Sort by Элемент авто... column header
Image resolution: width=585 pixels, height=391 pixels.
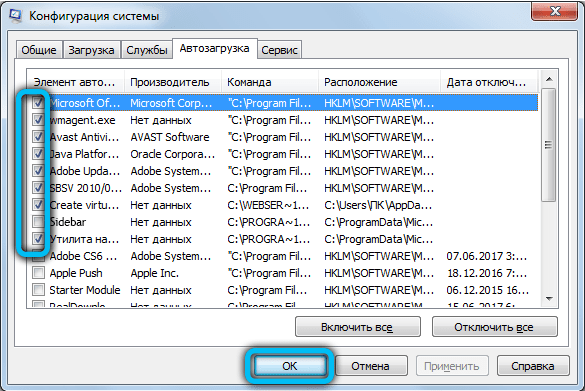[75, 82]
